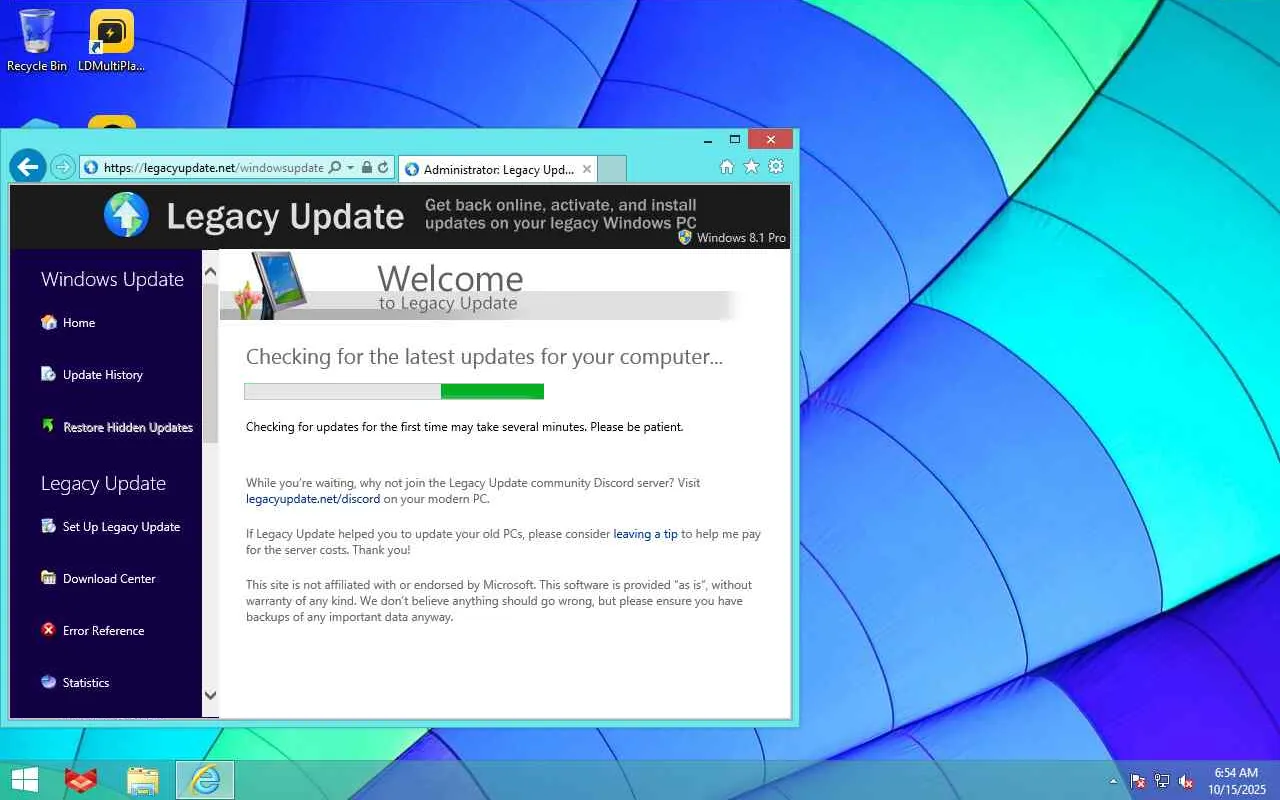Click the green update-check progress bar
Screen dimensions: 1280x800
point(394,391)
